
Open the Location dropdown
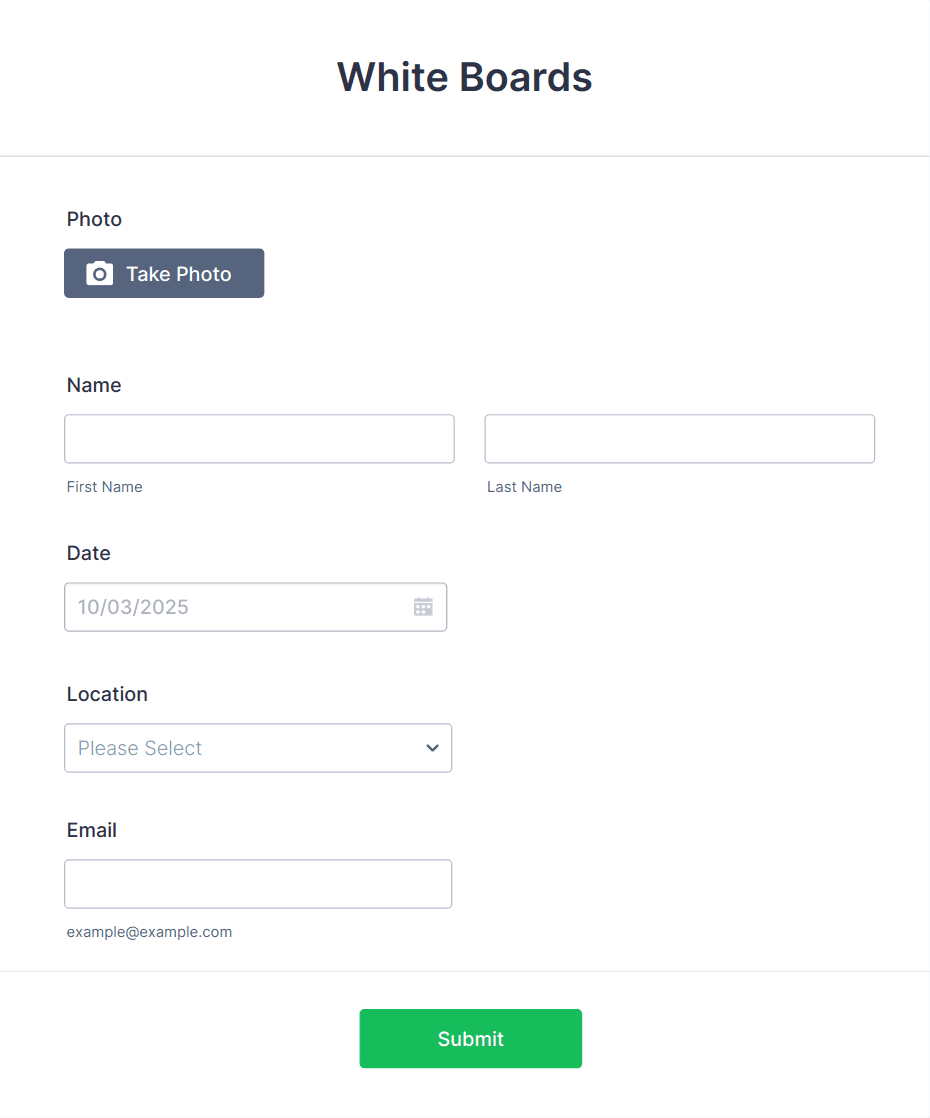tap(257, 748)
